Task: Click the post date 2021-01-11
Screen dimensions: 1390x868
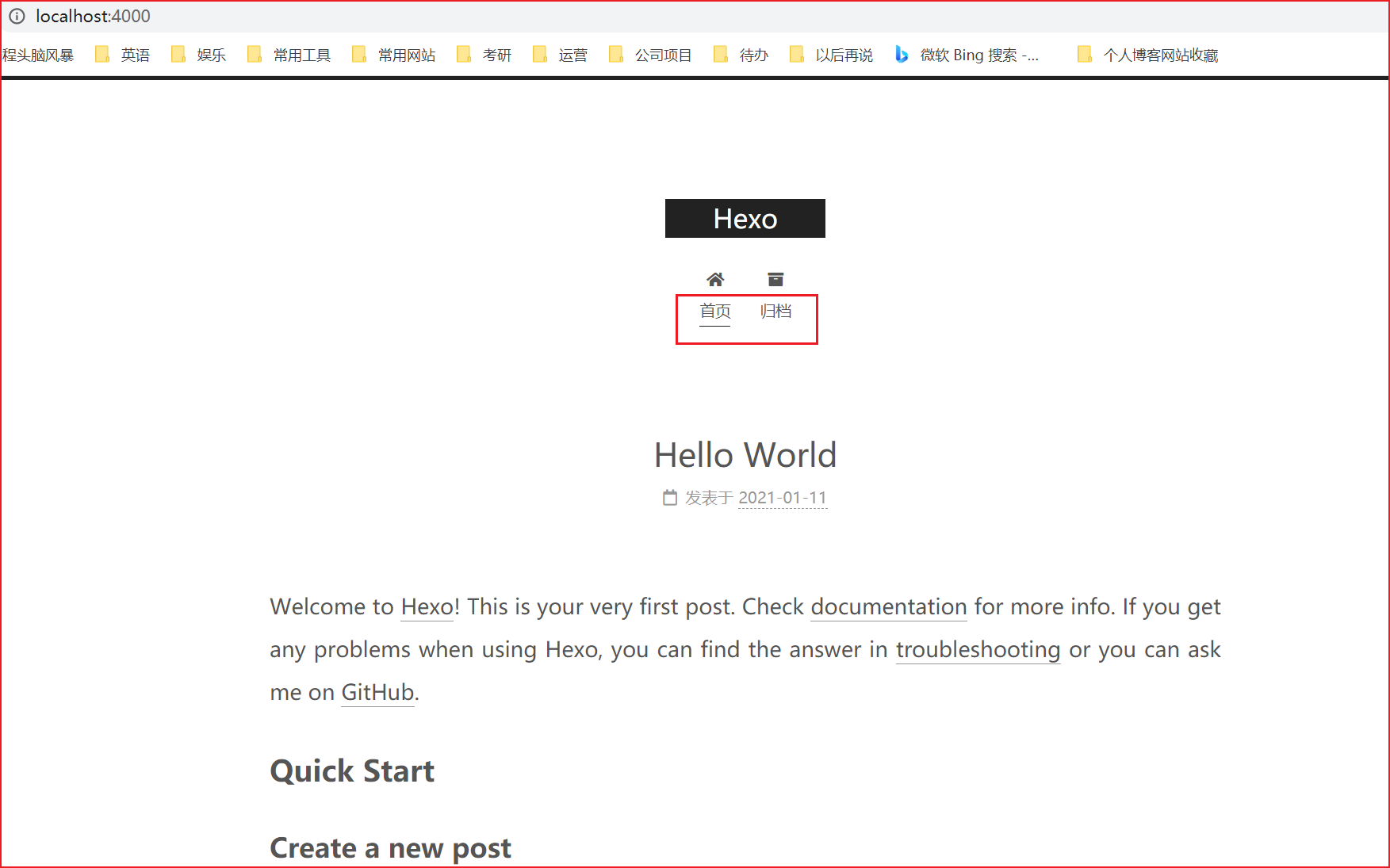Action: coord(783,498)
